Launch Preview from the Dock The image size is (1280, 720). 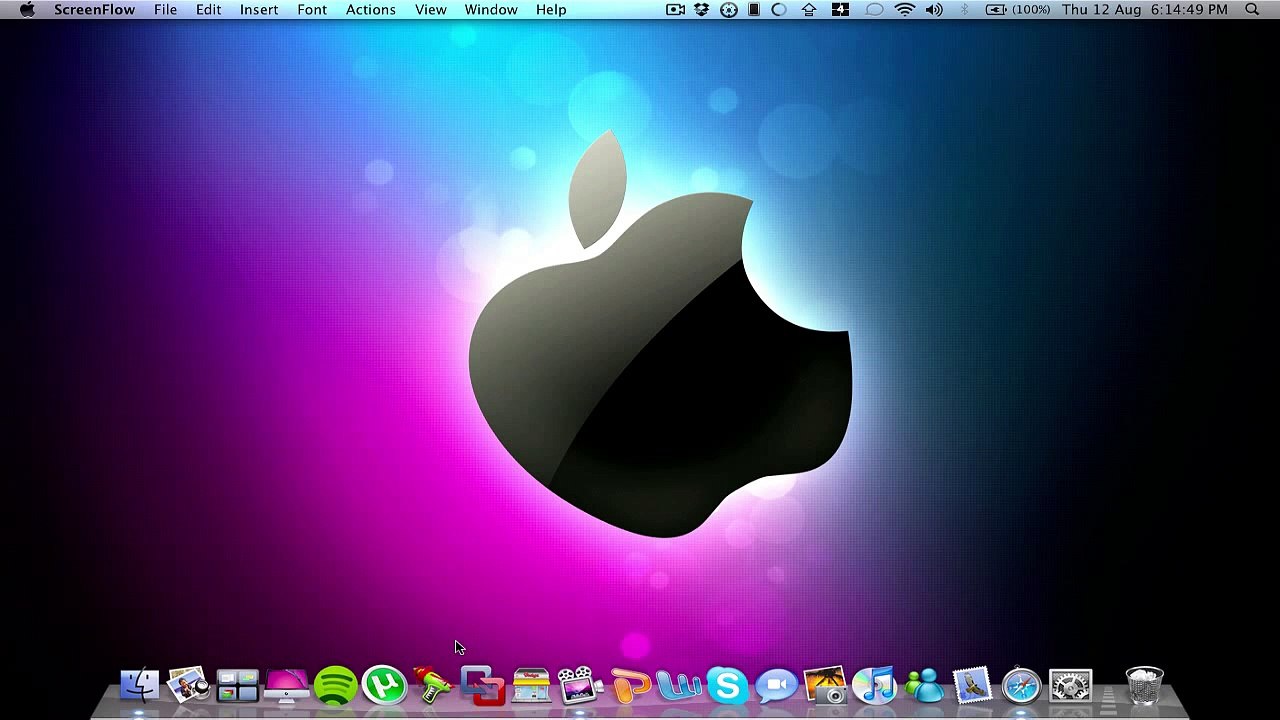pos(189,686)
